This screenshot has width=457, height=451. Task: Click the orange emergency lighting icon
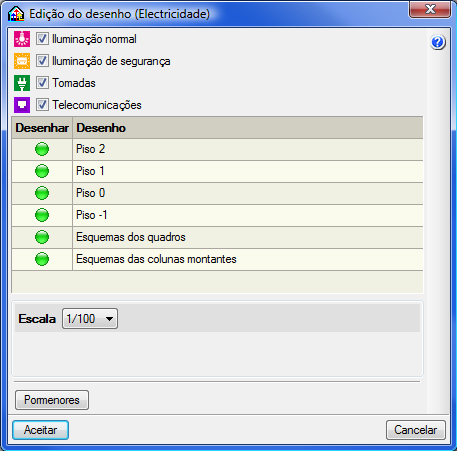coord(22,61)
